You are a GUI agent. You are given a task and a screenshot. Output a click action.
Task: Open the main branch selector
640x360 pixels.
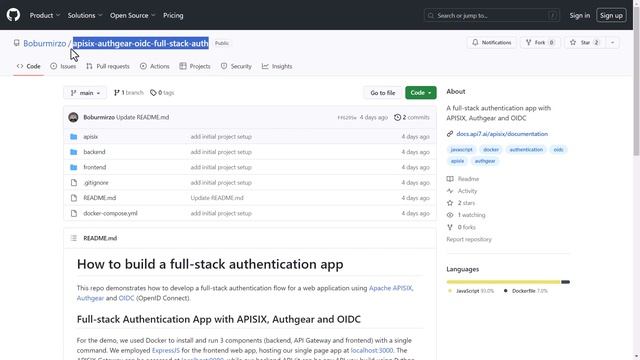click(x=85, y=93)
